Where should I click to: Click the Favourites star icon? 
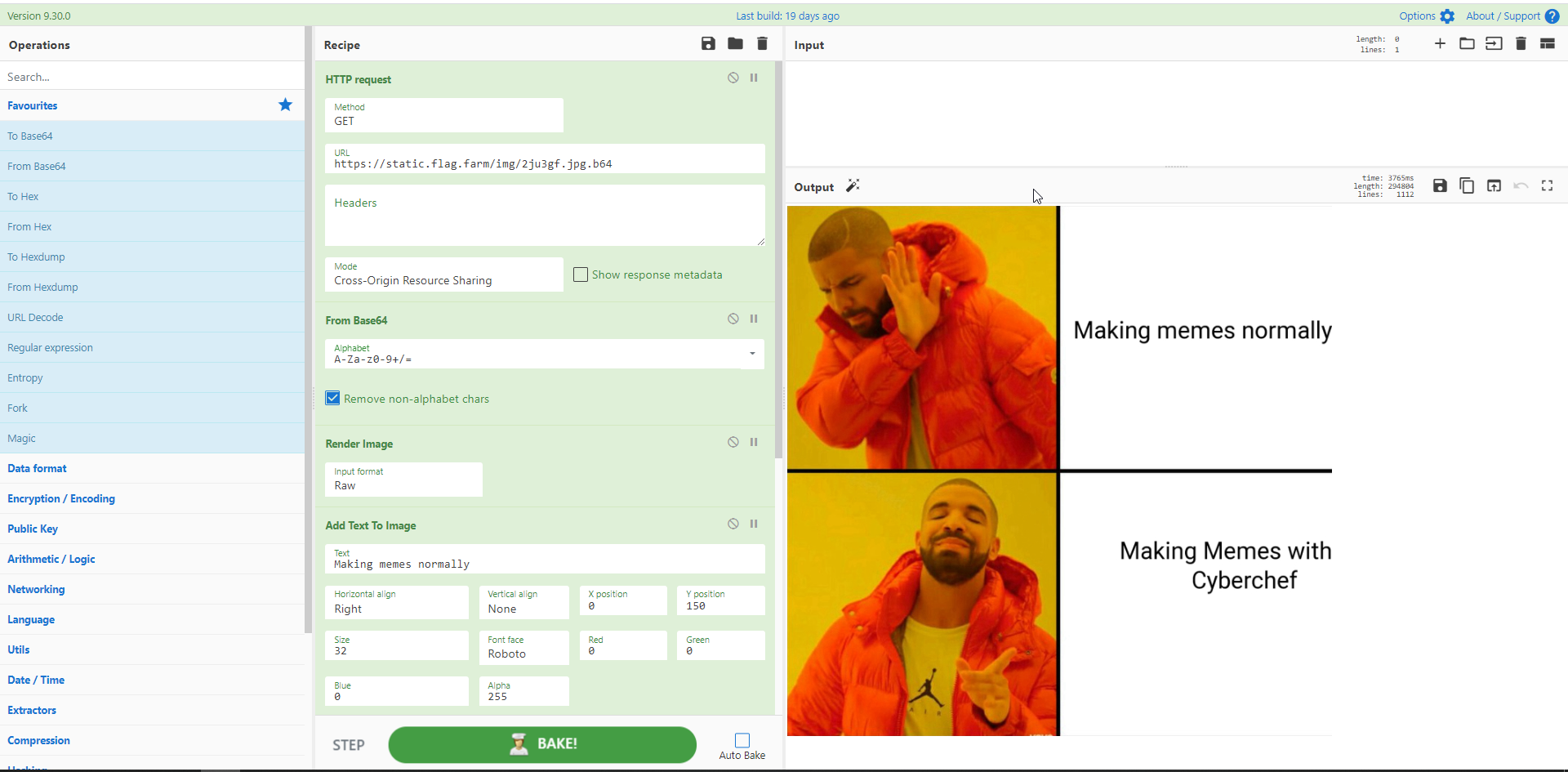pos(285,105)
